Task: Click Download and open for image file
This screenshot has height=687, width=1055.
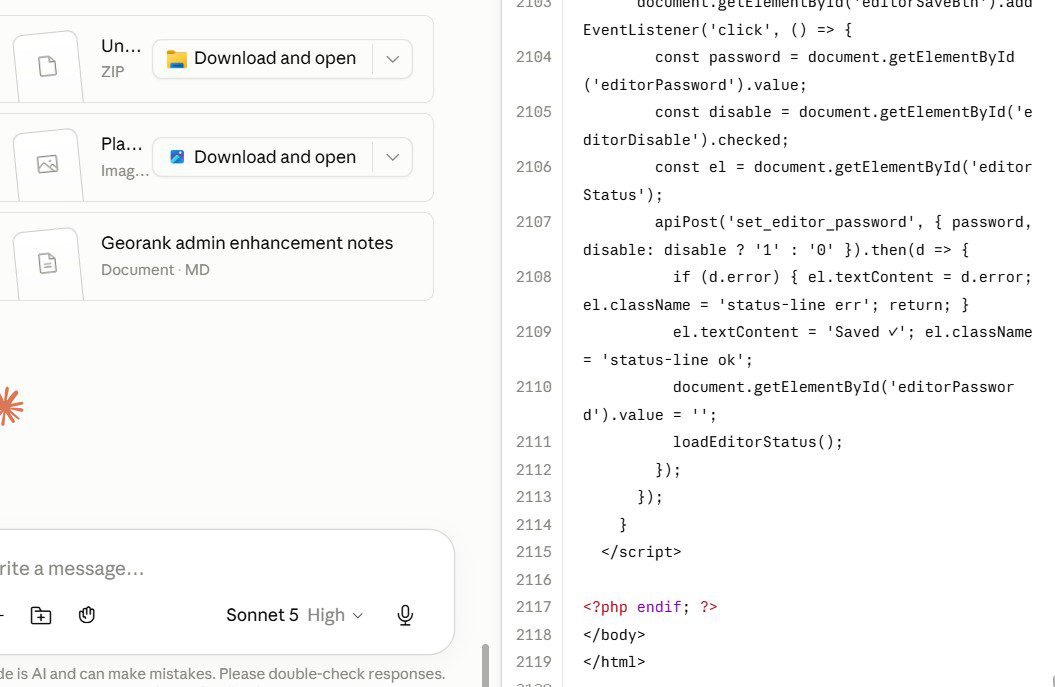Action: (x=262, y=157)
